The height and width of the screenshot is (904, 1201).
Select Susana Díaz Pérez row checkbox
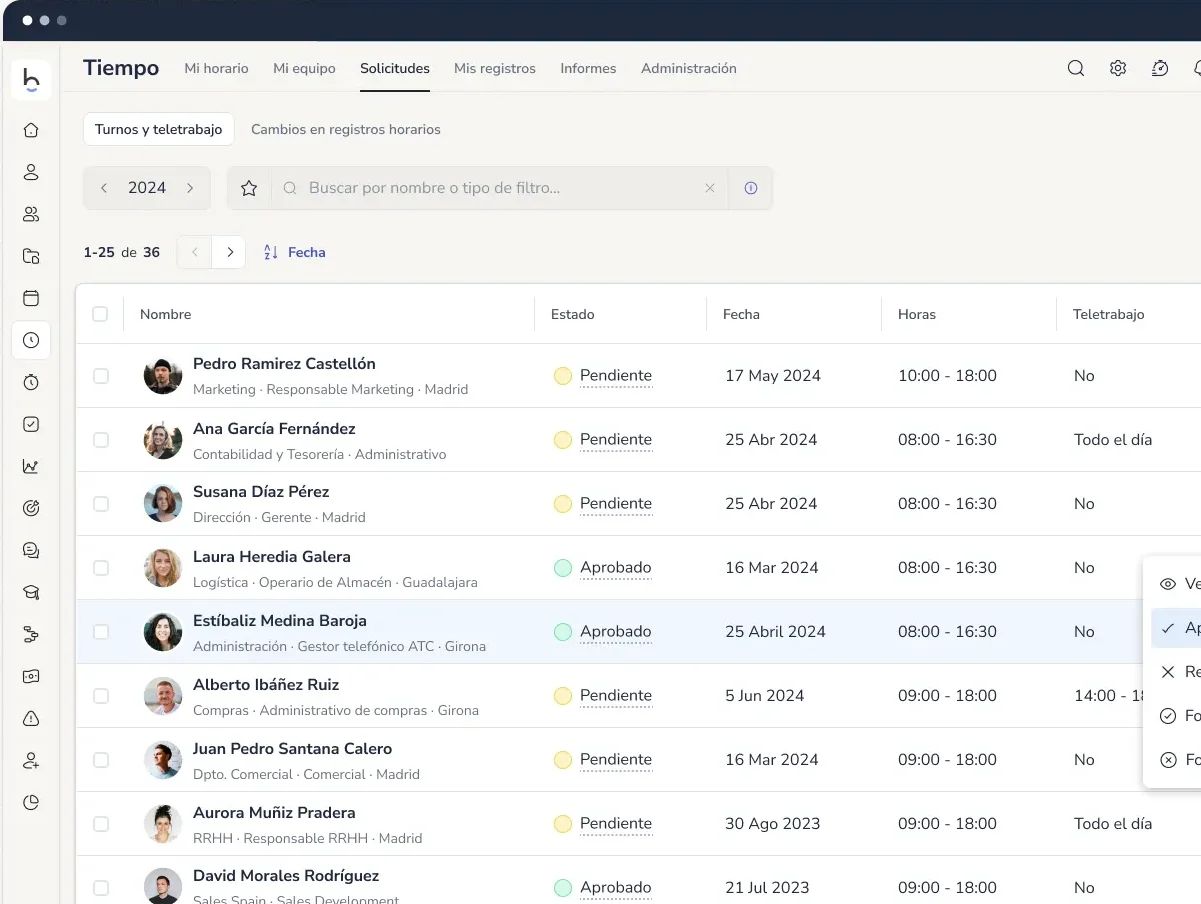[101, 504]
